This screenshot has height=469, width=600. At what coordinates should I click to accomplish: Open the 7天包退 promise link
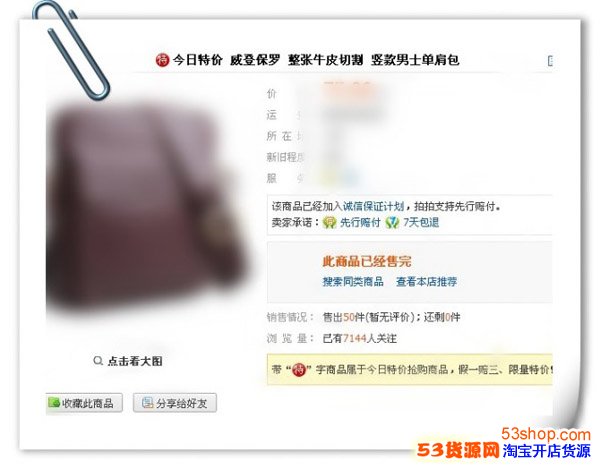coord(421,223)
